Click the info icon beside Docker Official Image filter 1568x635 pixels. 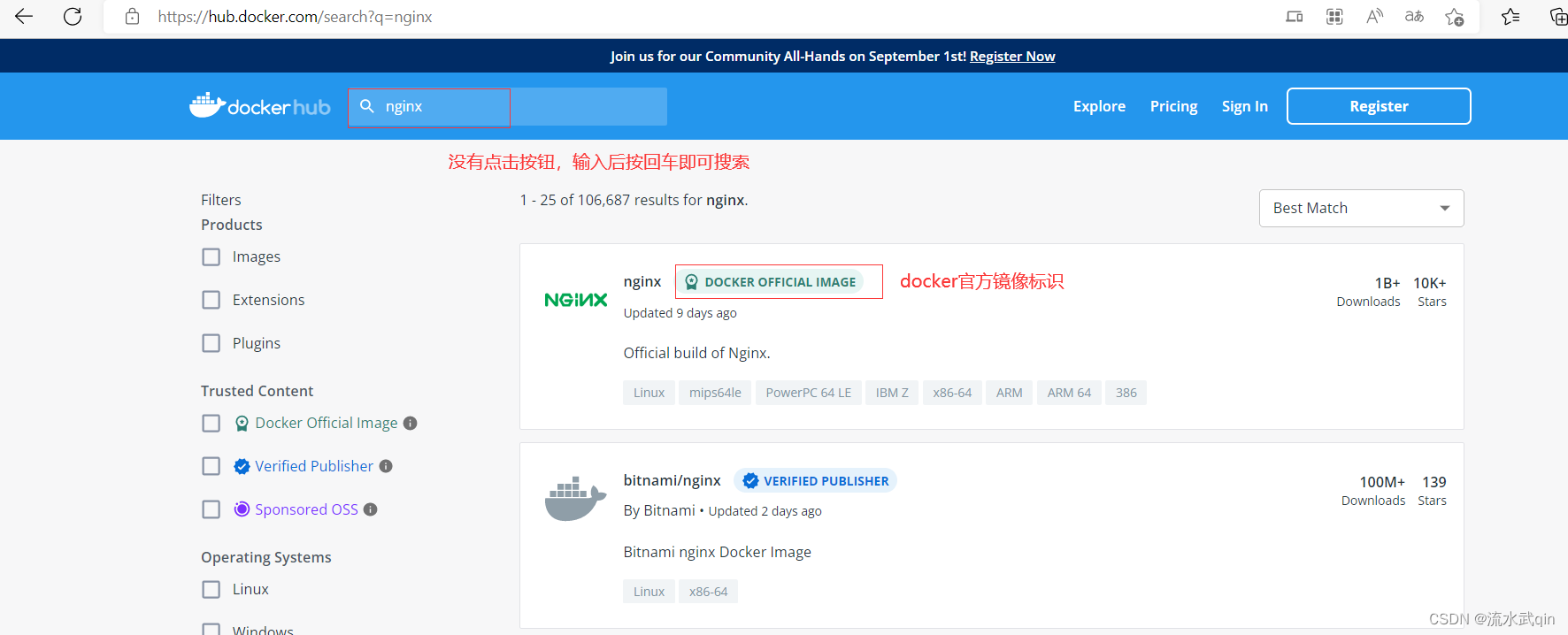(x=410, y=423)
